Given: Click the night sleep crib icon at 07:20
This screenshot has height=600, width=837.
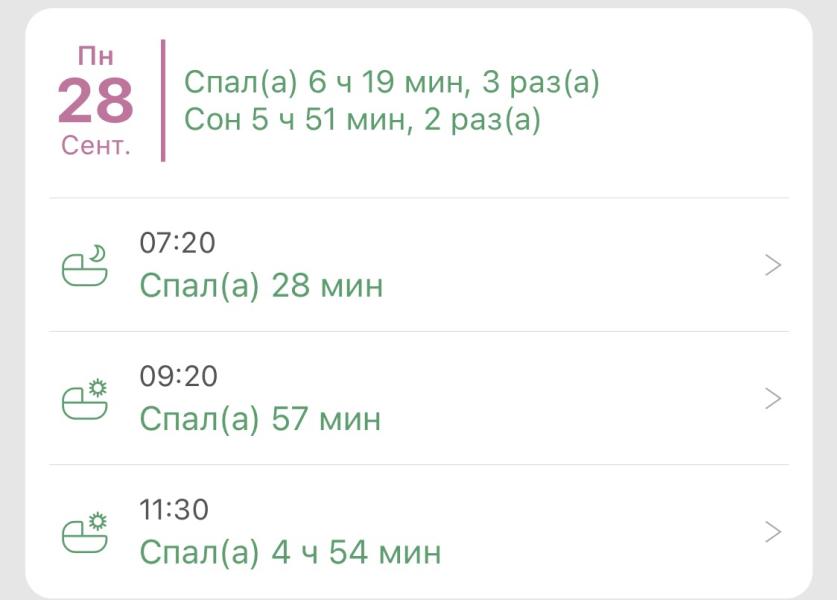Looking at the screenshot, I should [x=85, y=267].
